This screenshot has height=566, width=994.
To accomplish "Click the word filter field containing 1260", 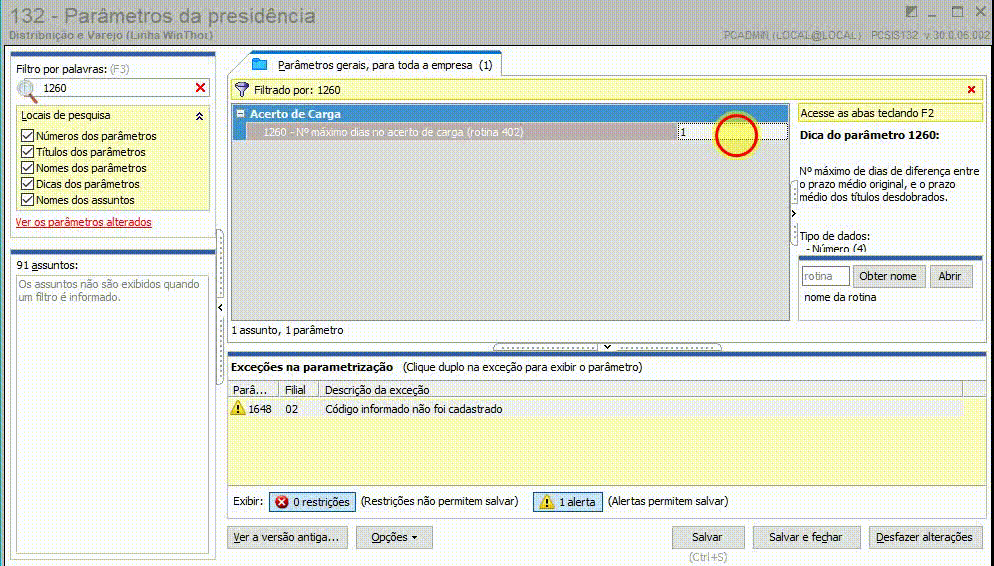I will (x=115, y=88).
